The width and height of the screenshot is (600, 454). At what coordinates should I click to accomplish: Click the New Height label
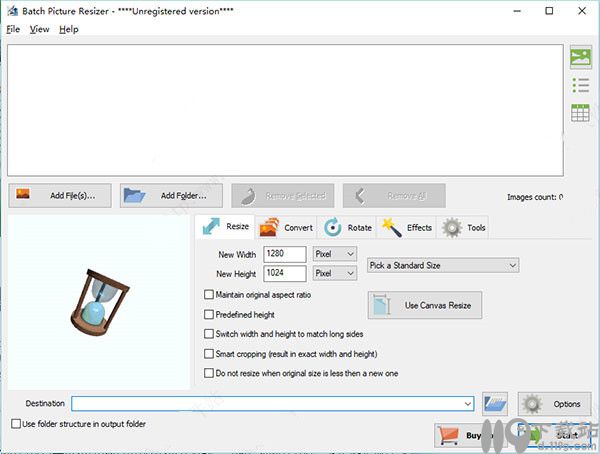pyautogui.click(x=236, y=274)
